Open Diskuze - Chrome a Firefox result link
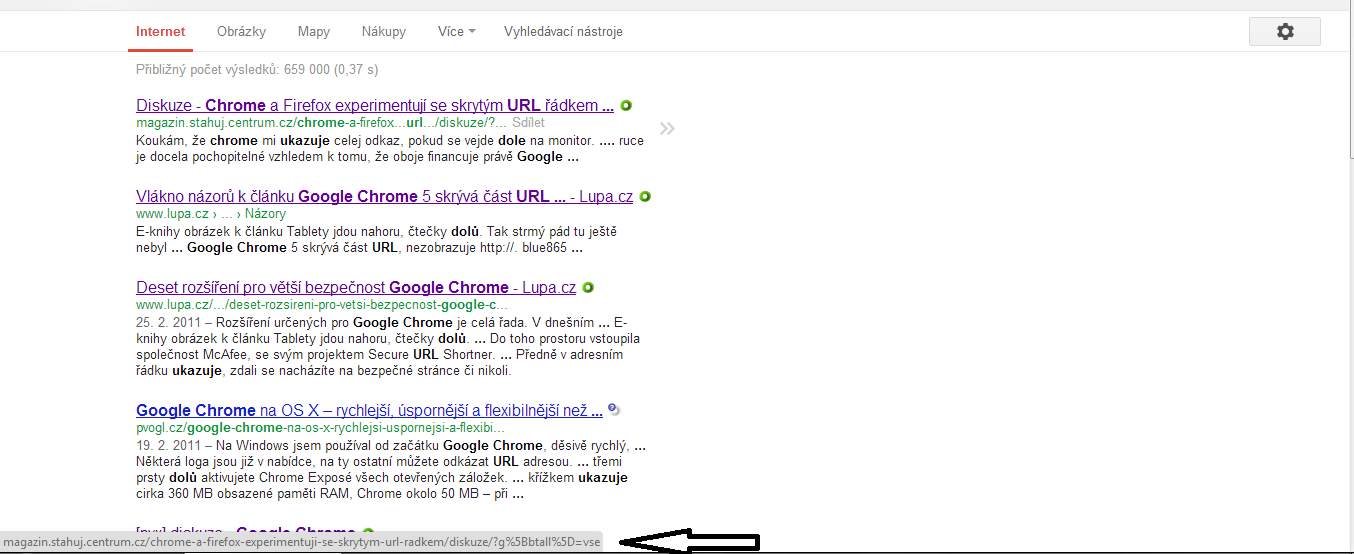This screenshot has width=1354, height=554. point(375,105)
